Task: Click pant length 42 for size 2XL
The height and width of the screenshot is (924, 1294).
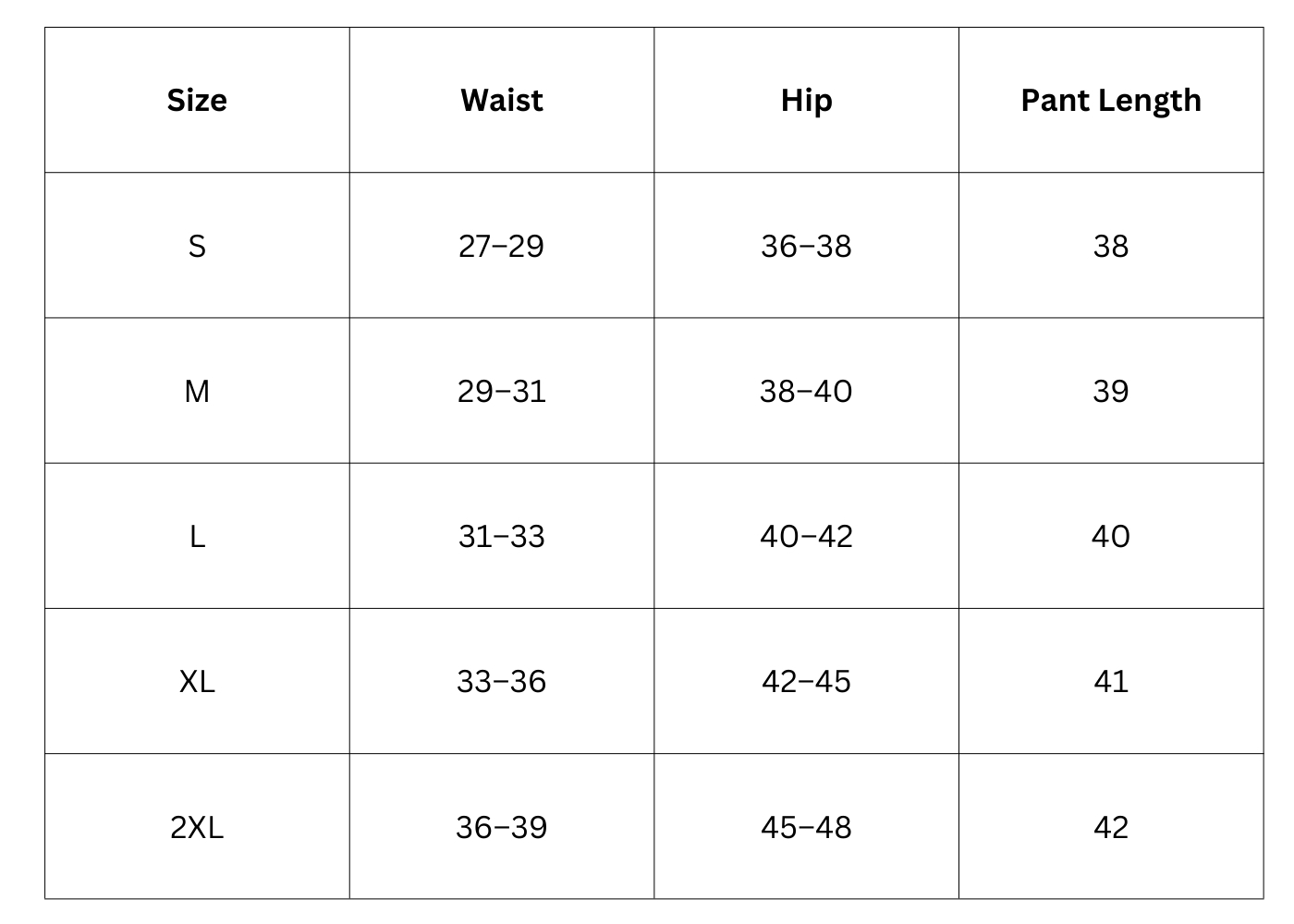Action: tap(1111, 827)
